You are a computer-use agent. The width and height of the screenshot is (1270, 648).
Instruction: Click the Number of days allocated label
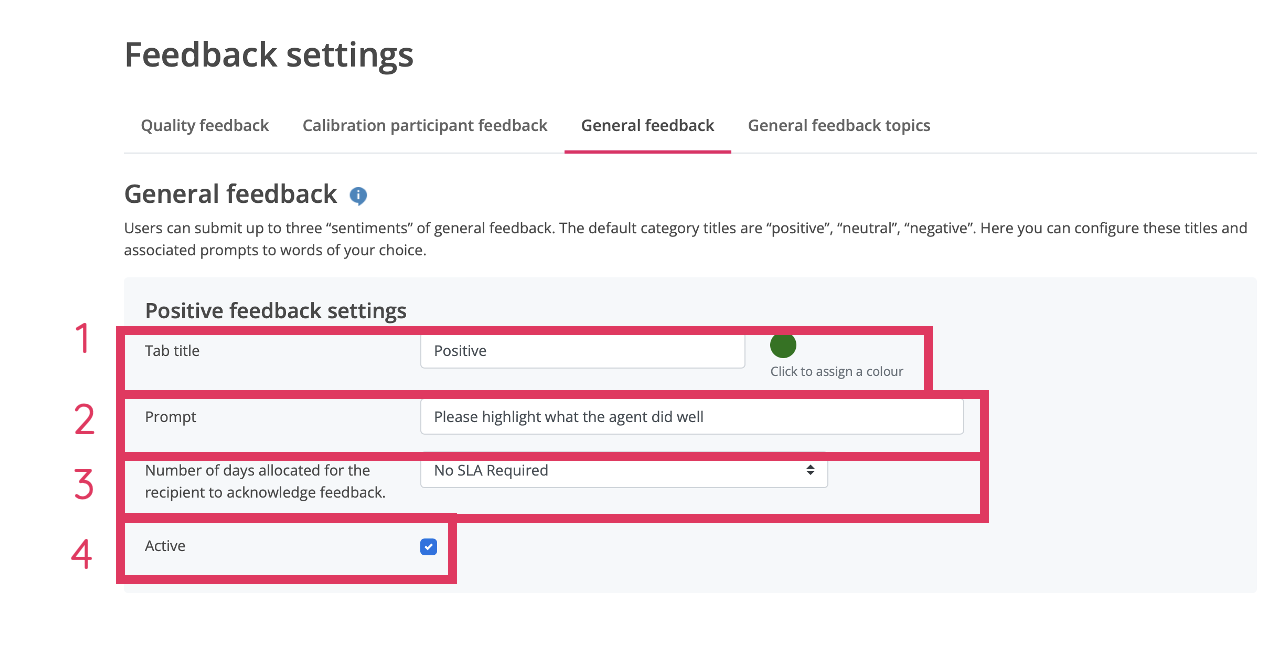tap(258, 481)
